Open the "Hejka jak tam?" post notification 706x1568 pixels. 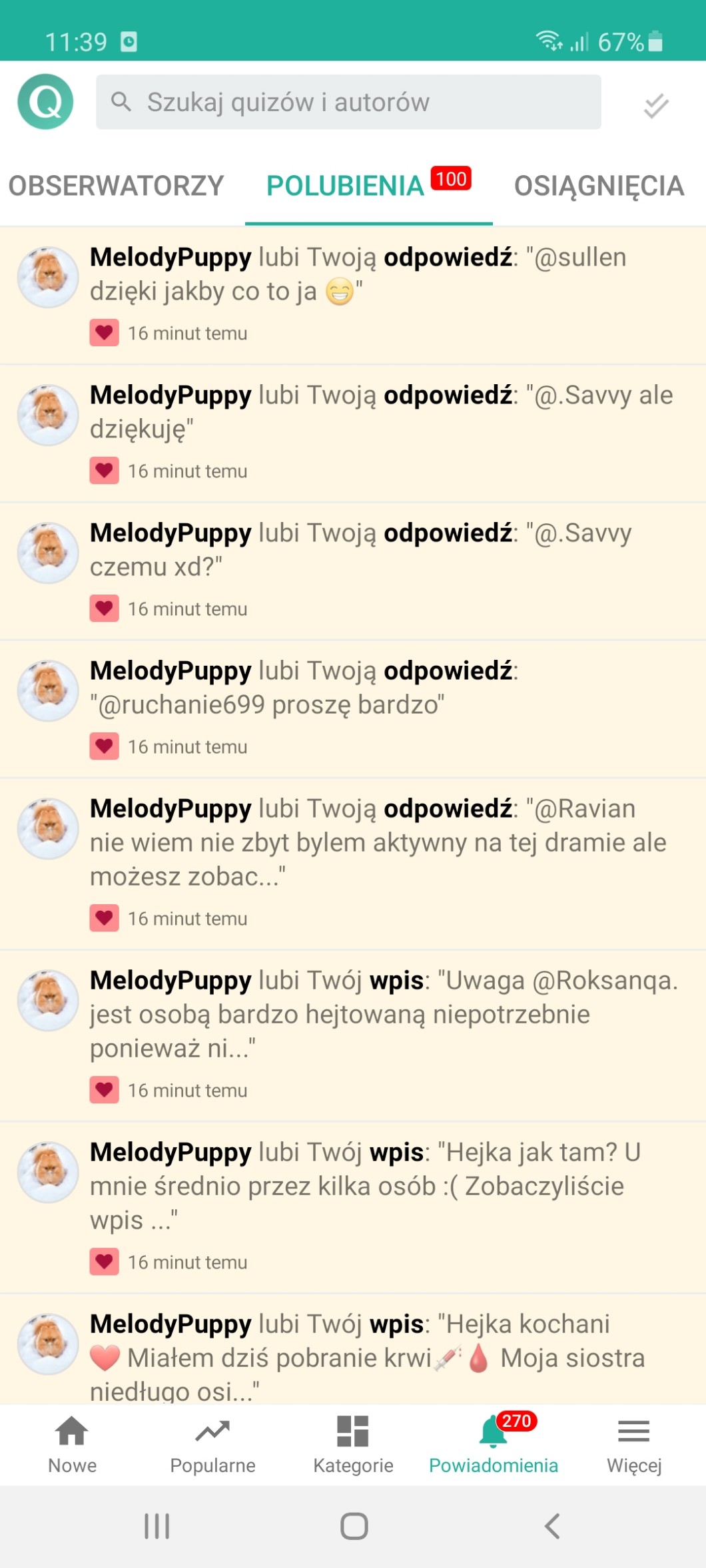(353, 1208)
